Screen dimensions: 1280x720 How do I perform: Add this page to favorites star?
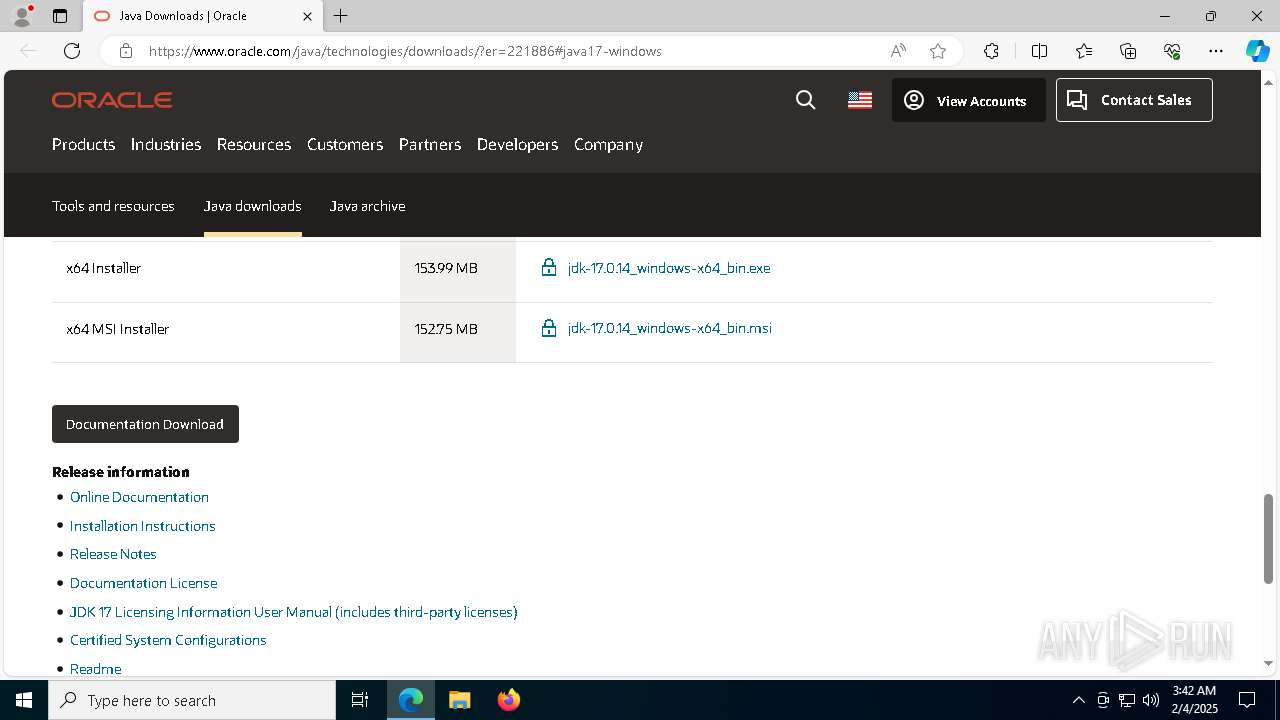(938, 51)
